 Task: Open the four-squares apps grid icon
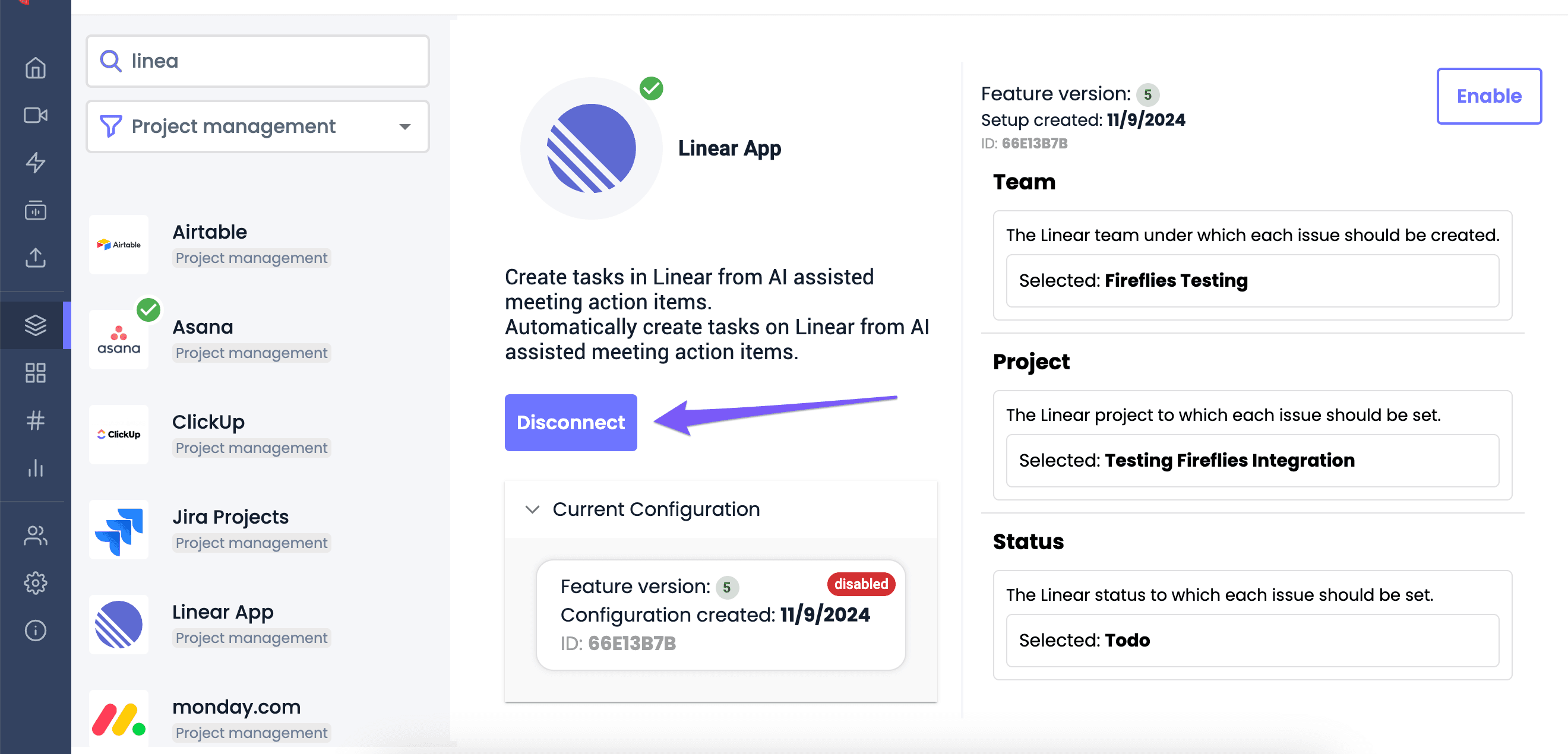pos(35,372)
